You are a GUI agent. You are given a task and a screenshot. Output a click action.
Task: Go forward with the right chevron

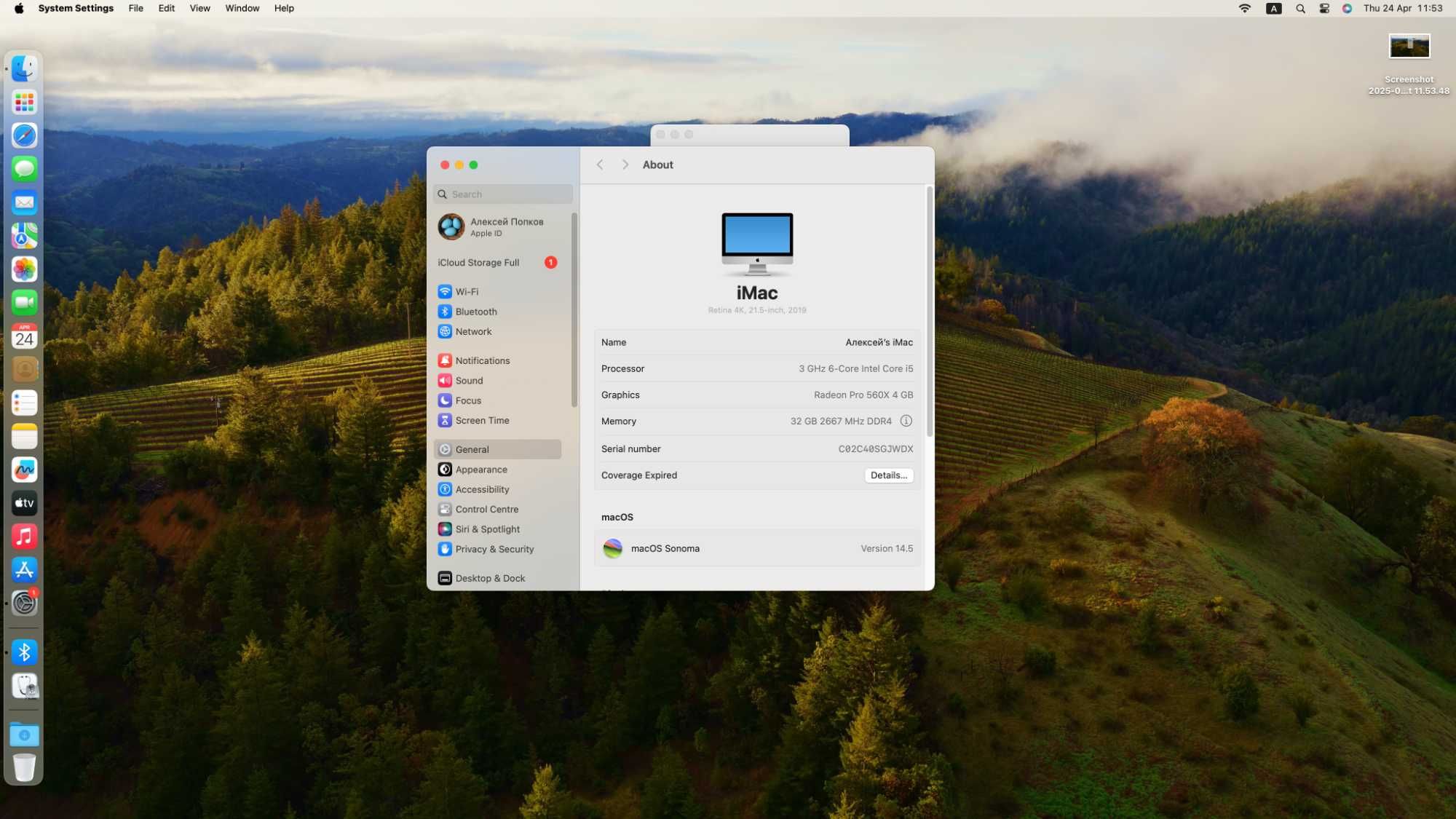click(625, 165)
